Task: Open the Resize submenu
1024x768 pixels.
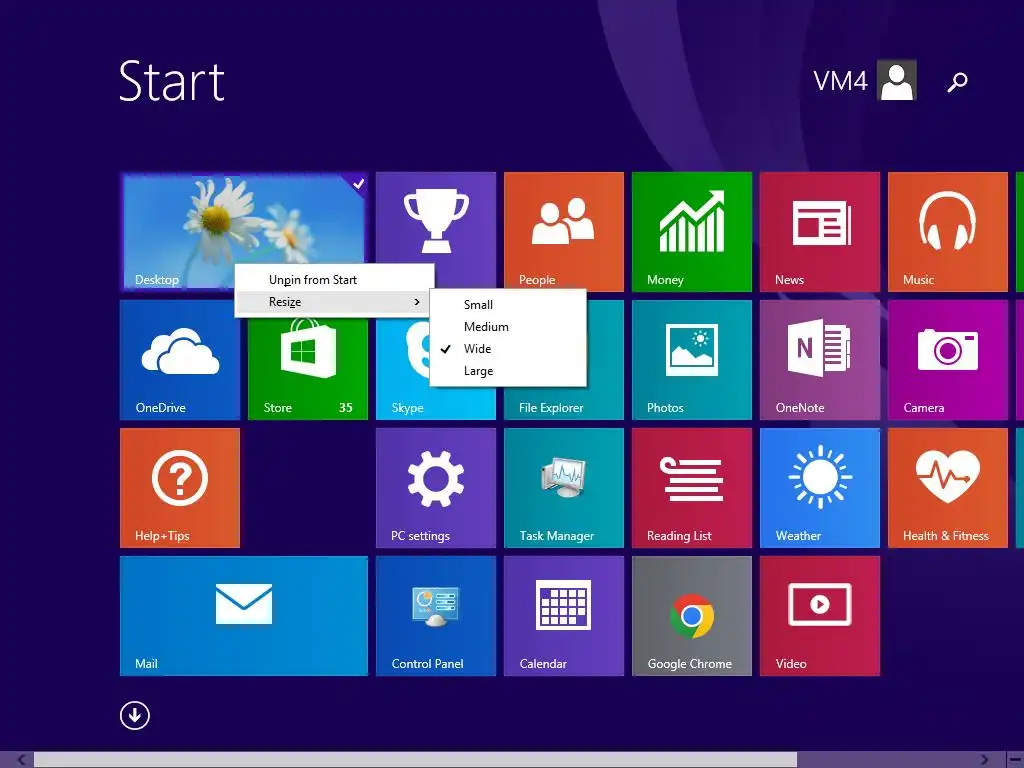Action: tap(334, 302)
